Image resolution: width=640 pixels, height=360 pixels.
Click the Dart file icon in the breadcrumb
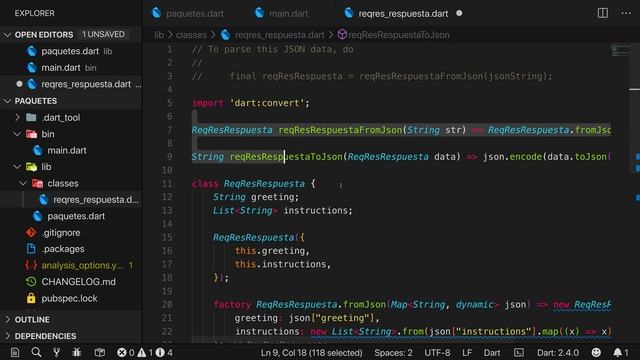pos(225,35)
